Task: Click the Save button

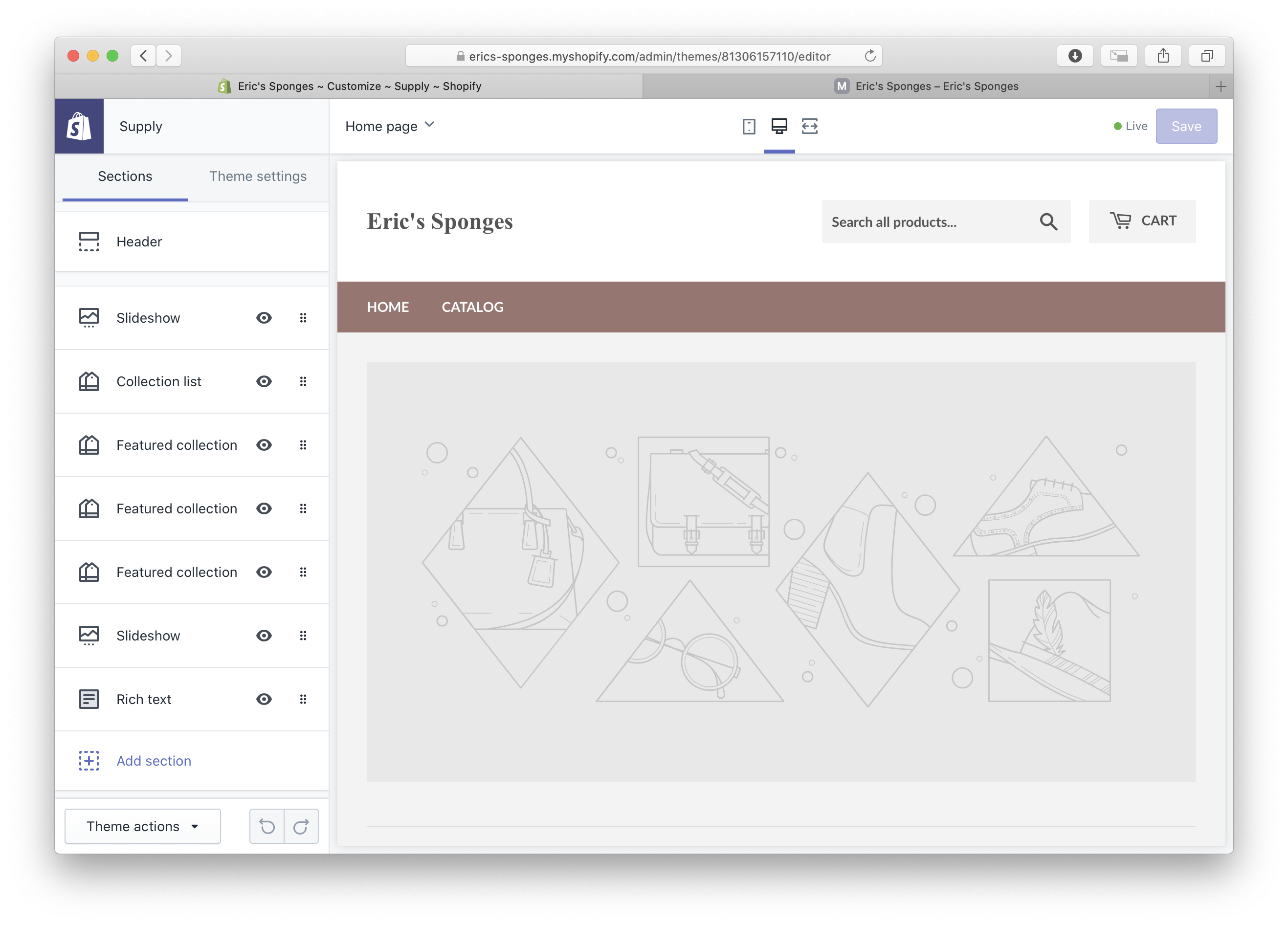Action: [x=1186, y=126]
